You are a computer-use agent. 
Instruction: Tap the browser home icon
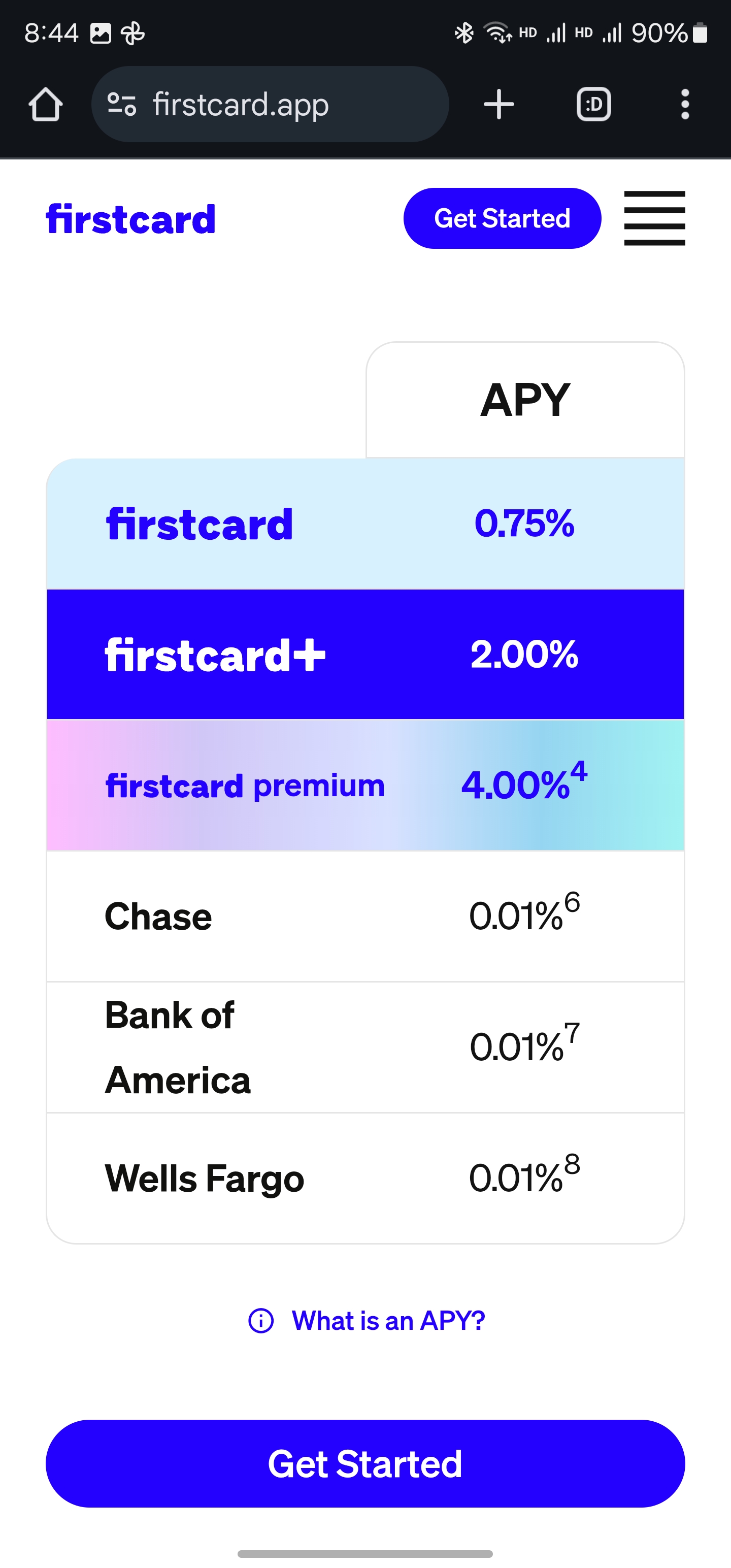[x=46, y=104]
